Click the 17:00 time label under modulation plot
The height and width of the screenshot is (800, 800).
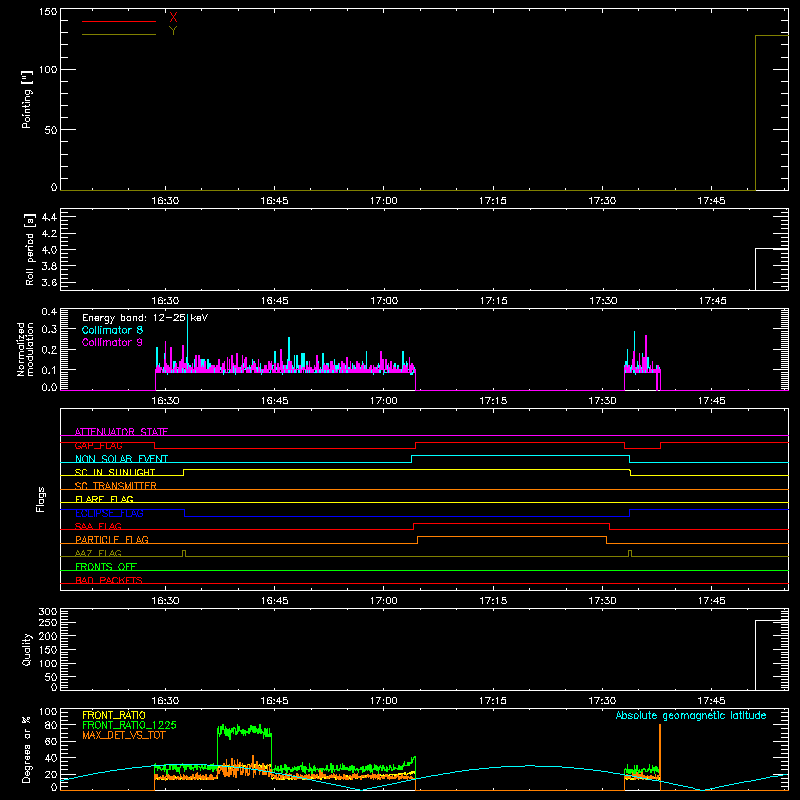384,401
